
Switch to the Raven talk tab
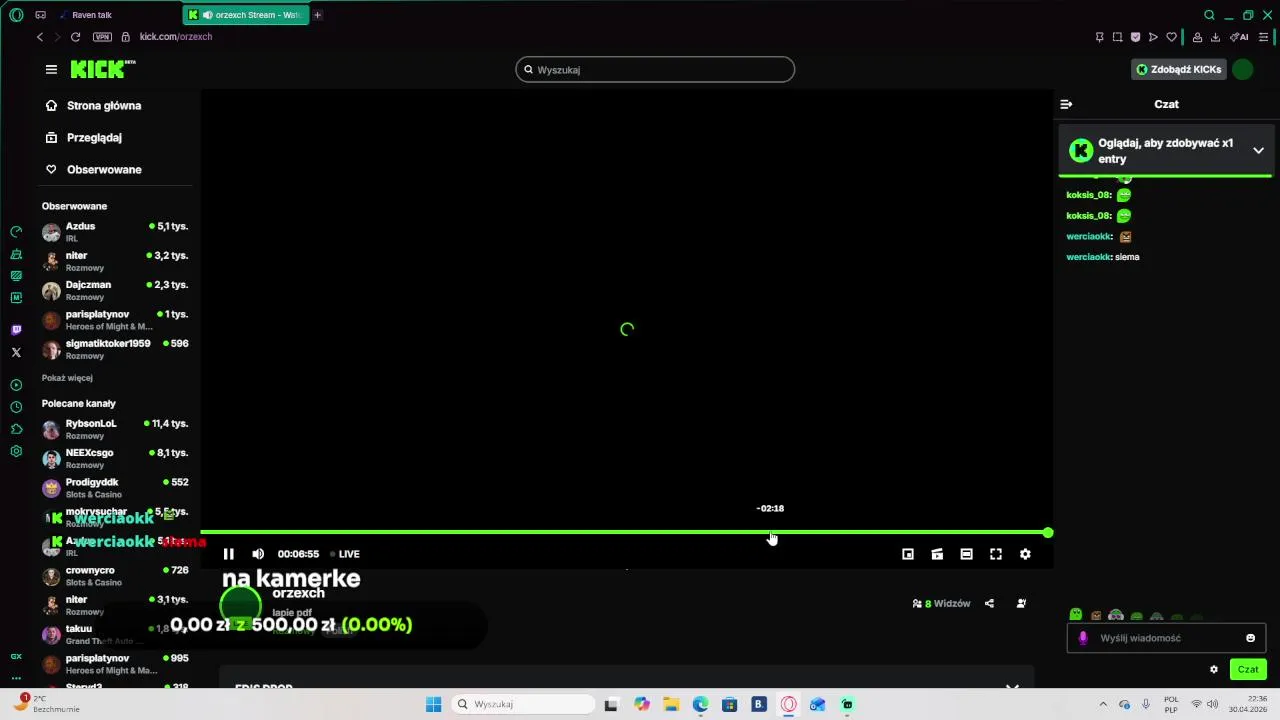pyautogui.click(x=115, y=15)
